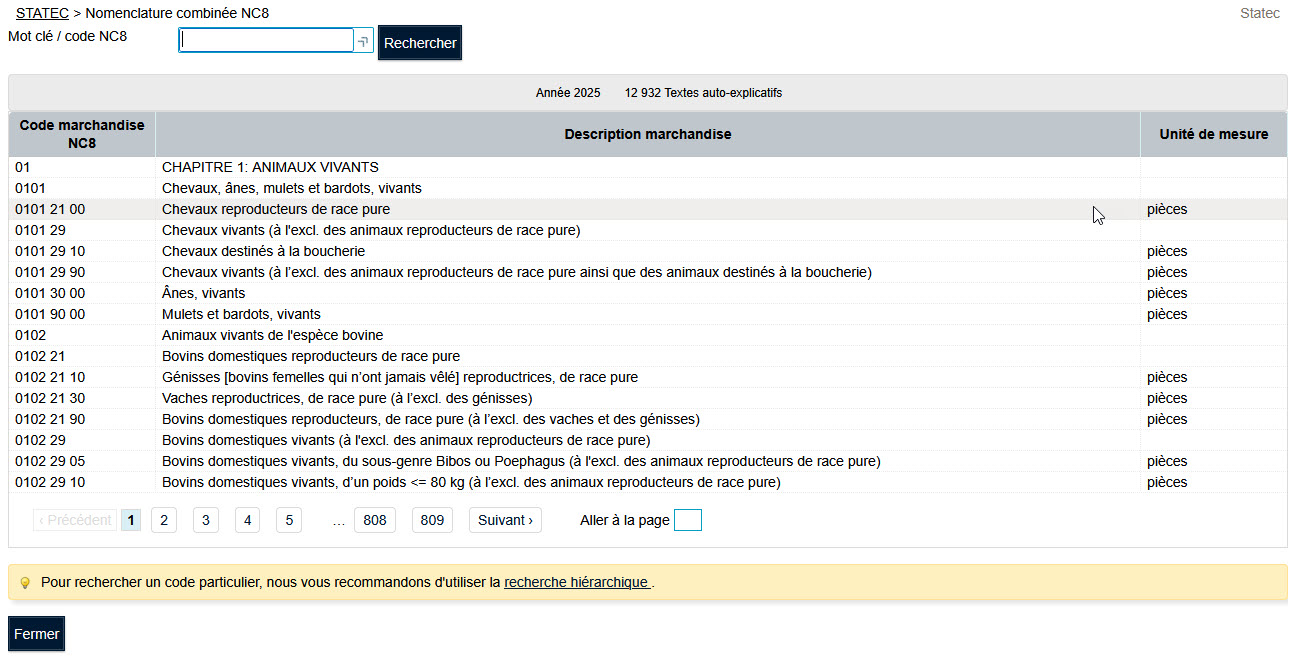Viewport: 1291px width, 660px height.
Task: Select the code 01 cell
Action: [x=82, y=167]
